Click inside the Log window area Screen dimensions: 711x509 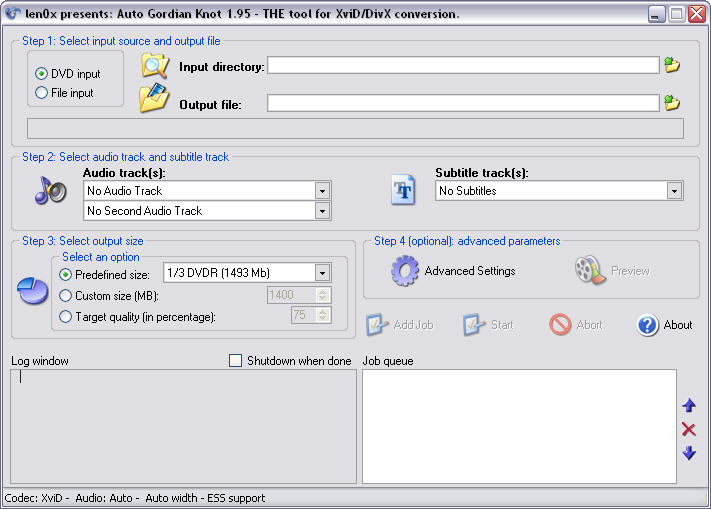pos(183,427)
